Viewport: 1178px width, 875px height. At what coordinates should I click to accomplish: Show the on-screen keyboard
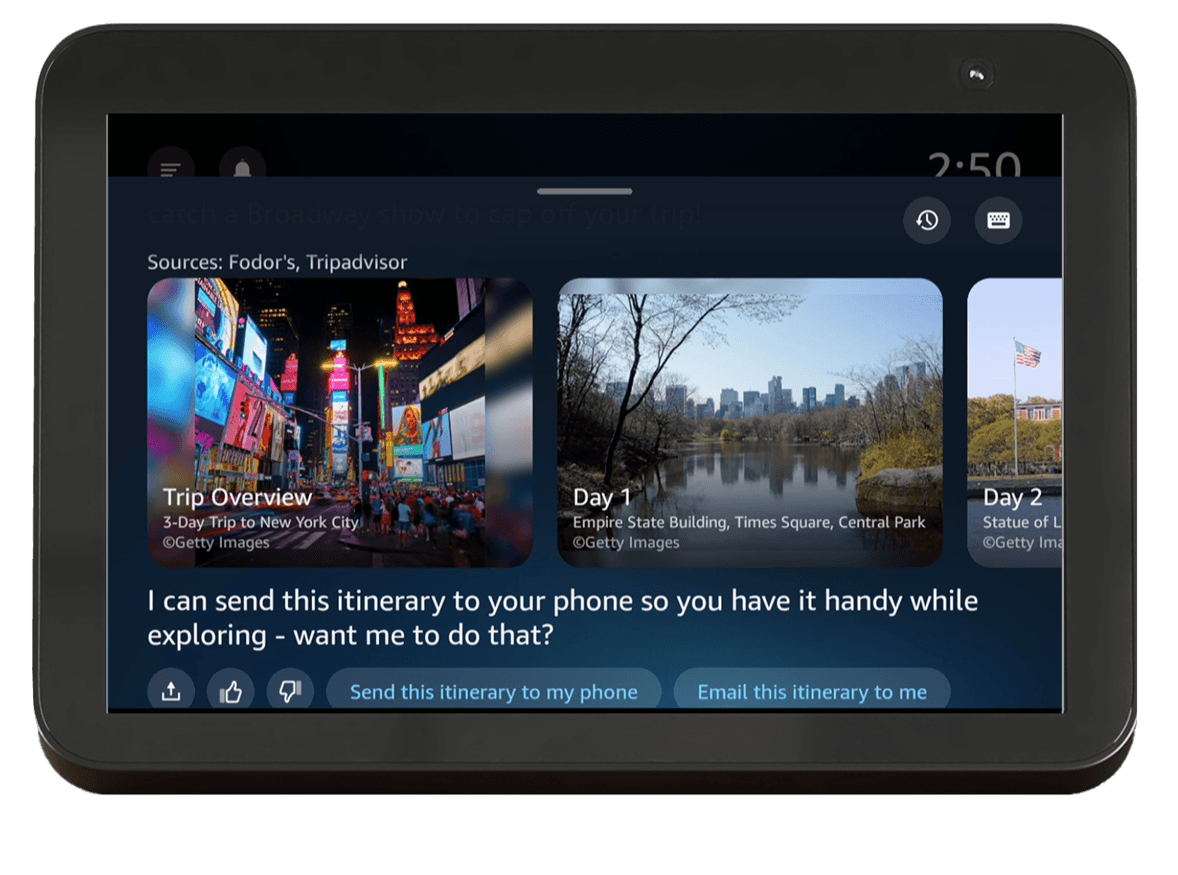pos(998,220)
